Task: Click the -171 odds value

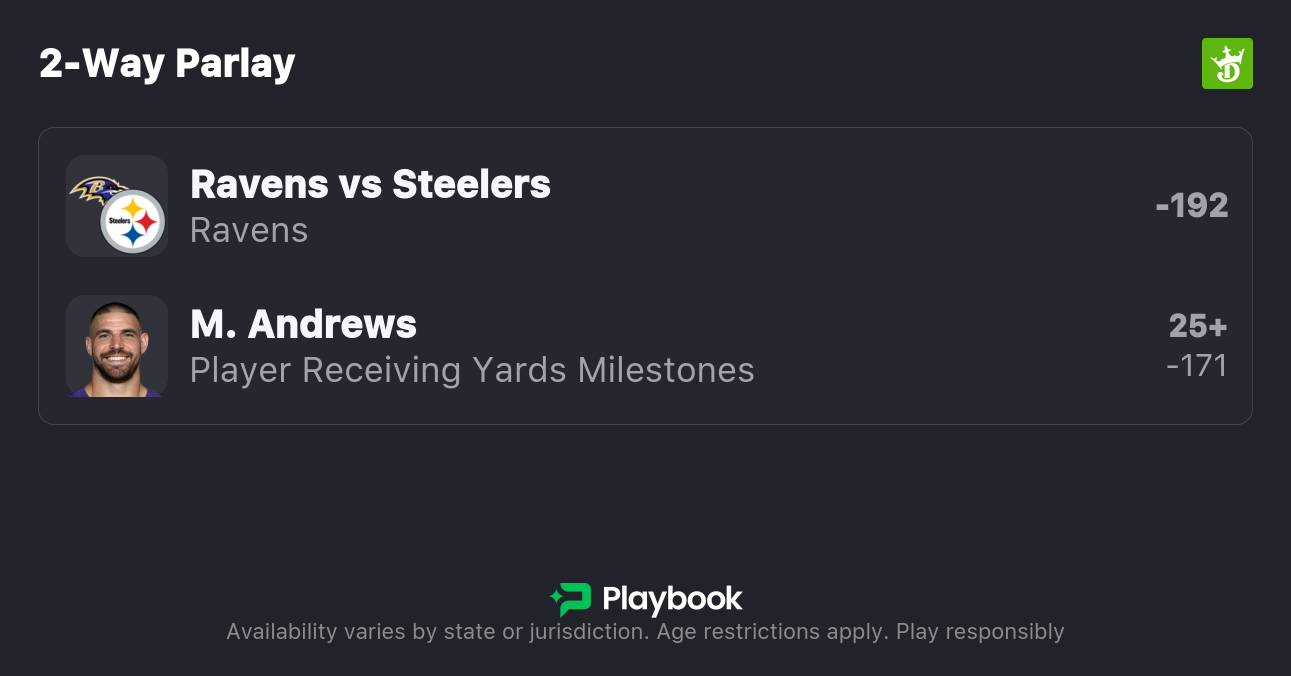Action: coord(1196,366)
